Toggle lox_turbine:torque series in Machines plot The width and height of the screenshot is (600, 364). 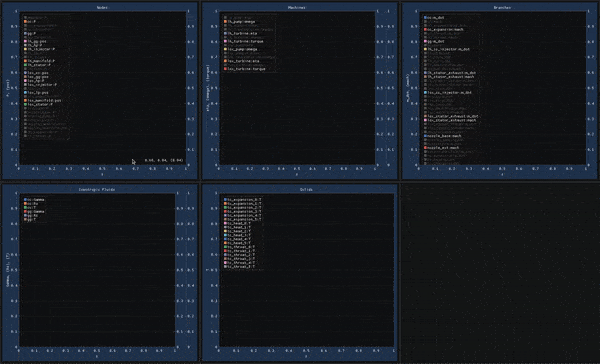pyautogui.click(x=245, y=69)
